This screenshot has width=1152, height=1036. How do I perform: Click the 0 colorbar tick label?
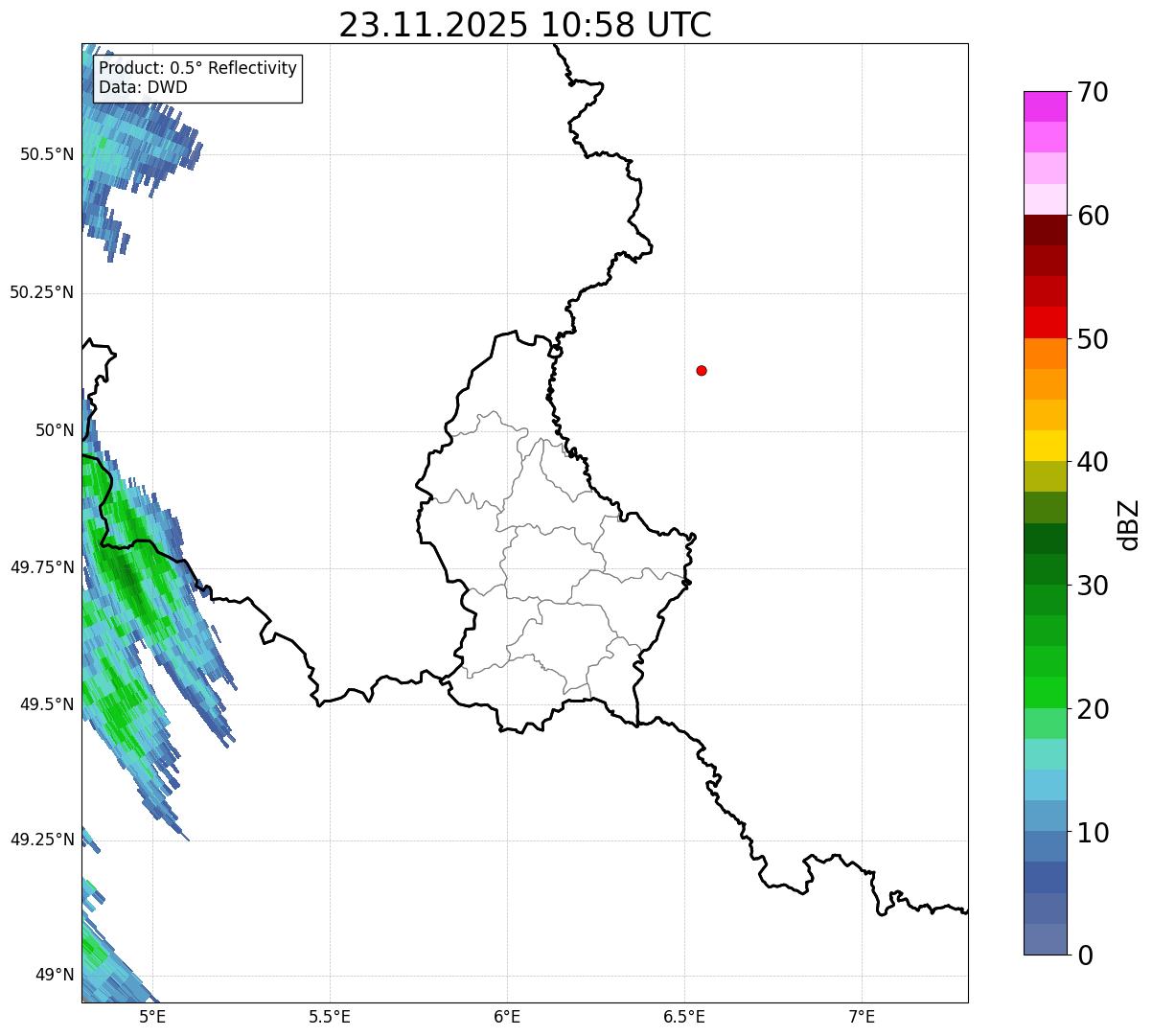[x=1085, y=955]
